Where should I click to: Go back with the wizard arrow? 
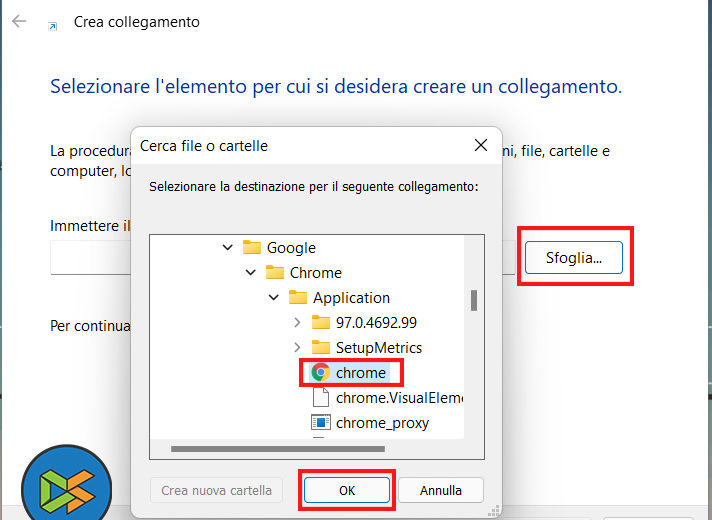point(19,21)
